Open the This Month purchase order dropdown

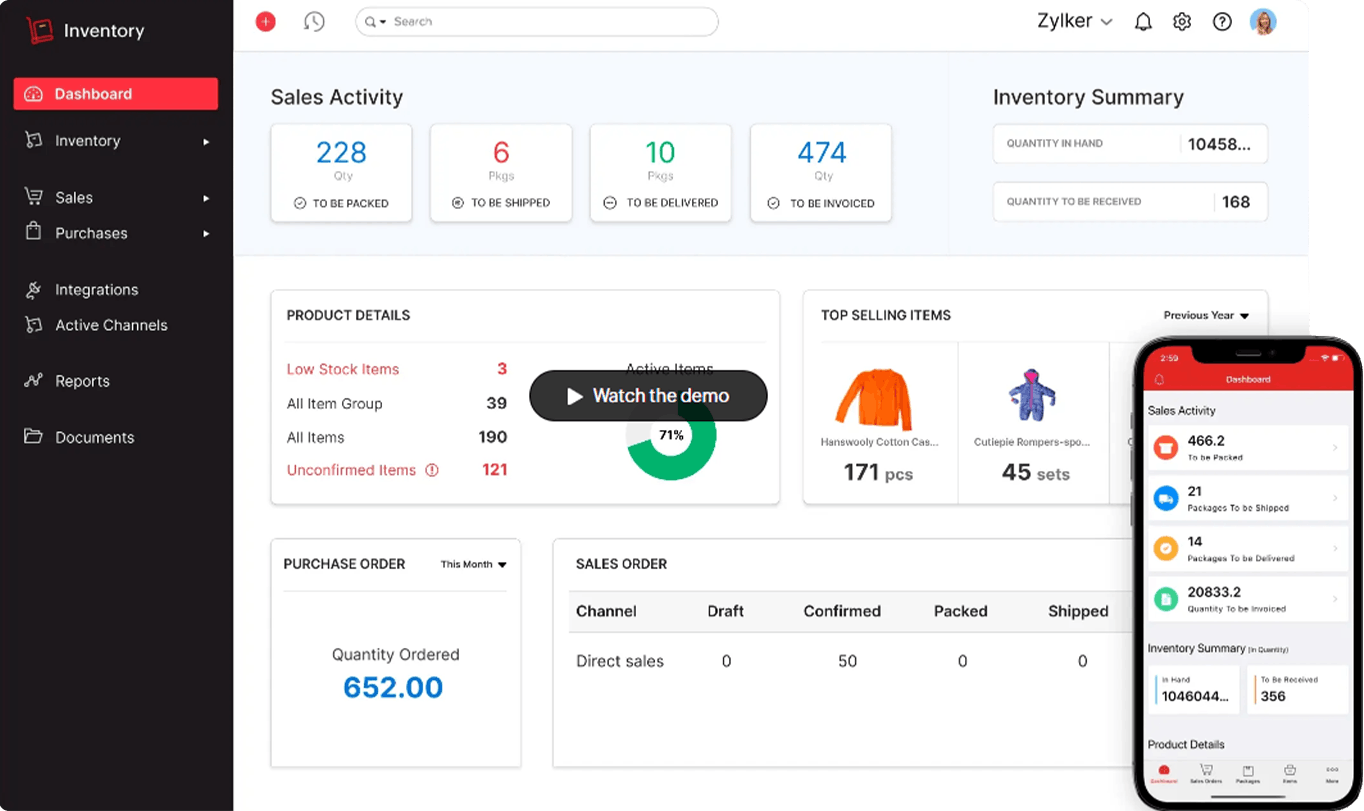click(x=474, y=564)
